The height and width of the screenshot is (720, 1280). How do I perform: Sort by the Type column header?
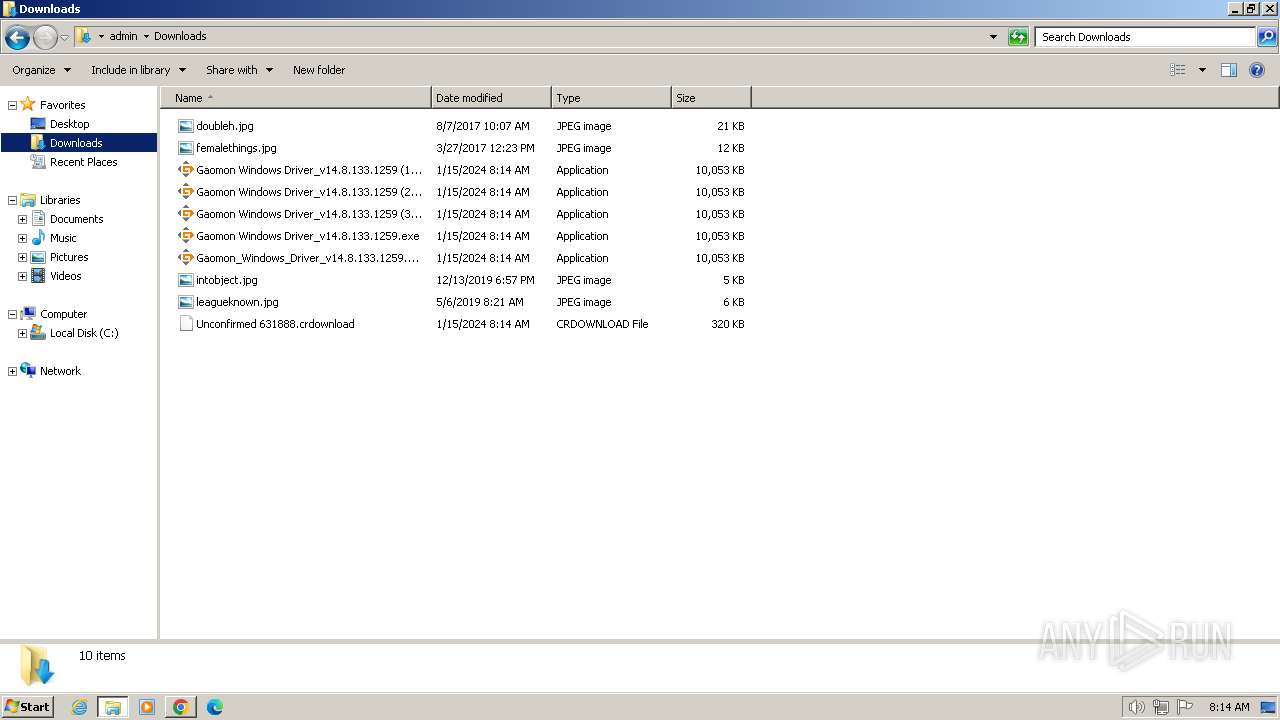(611, 98)
